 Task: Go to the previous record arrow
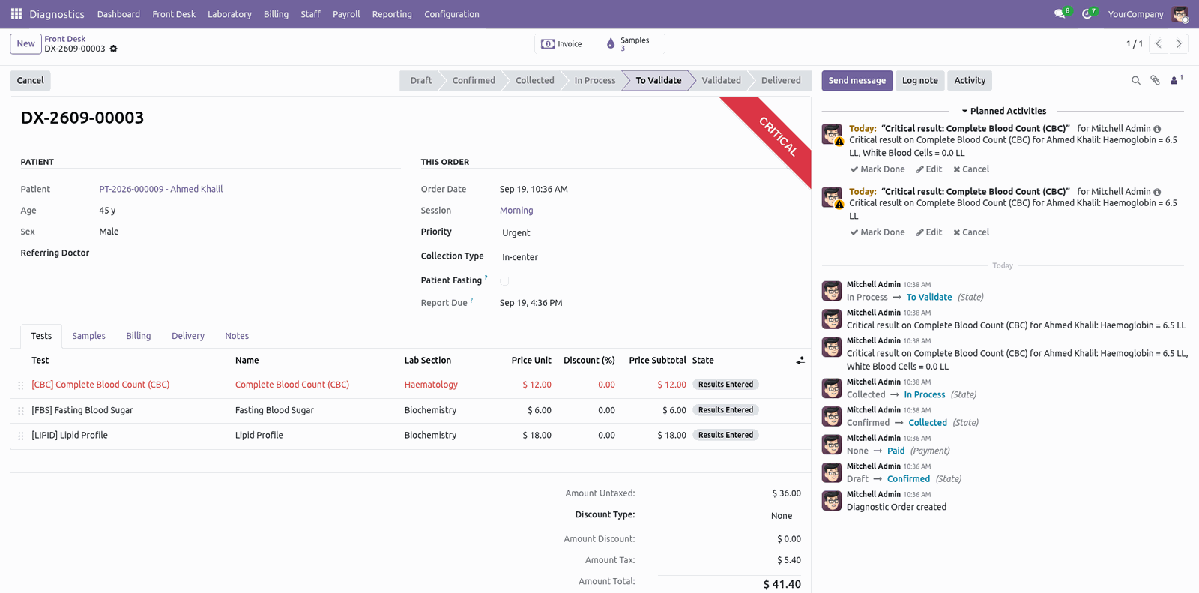[x=1159, y=44]
